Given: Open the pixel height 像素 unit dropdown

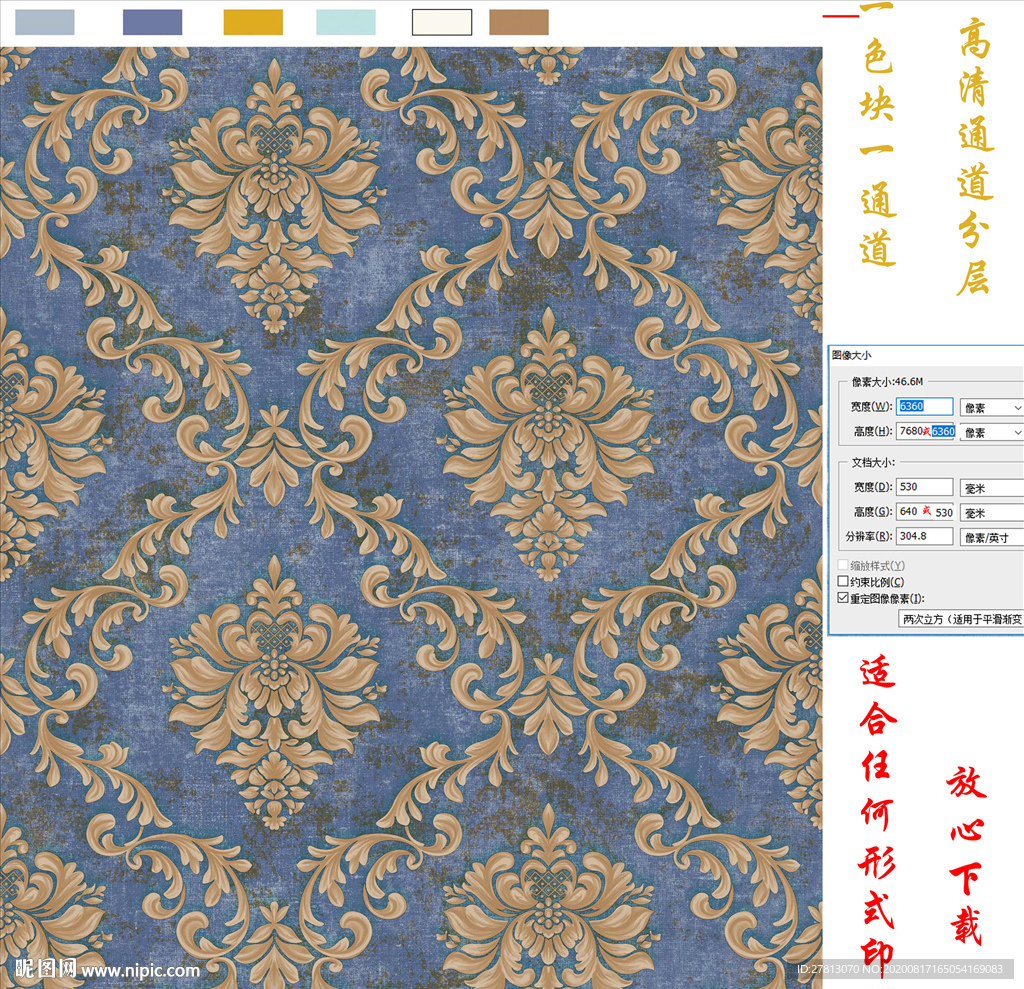Looking at the screenshot, I should (x=991, y=432).
